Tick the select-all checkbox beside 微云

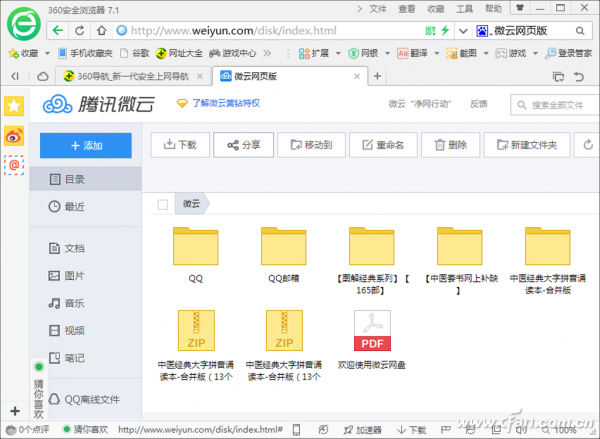click(x=163, y=204)
